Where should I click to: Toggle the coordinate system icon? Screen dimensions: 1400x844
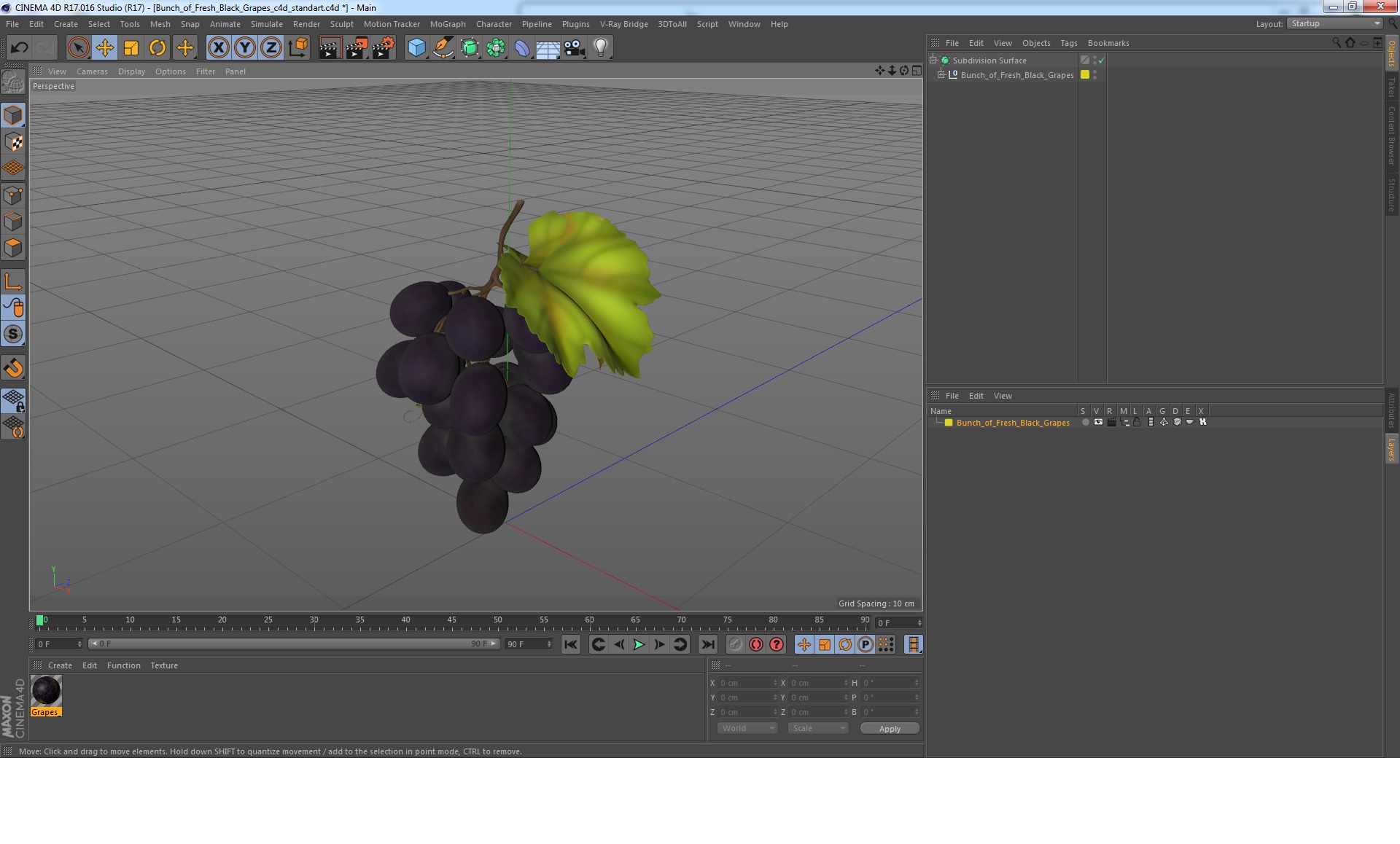click(297, 48)
